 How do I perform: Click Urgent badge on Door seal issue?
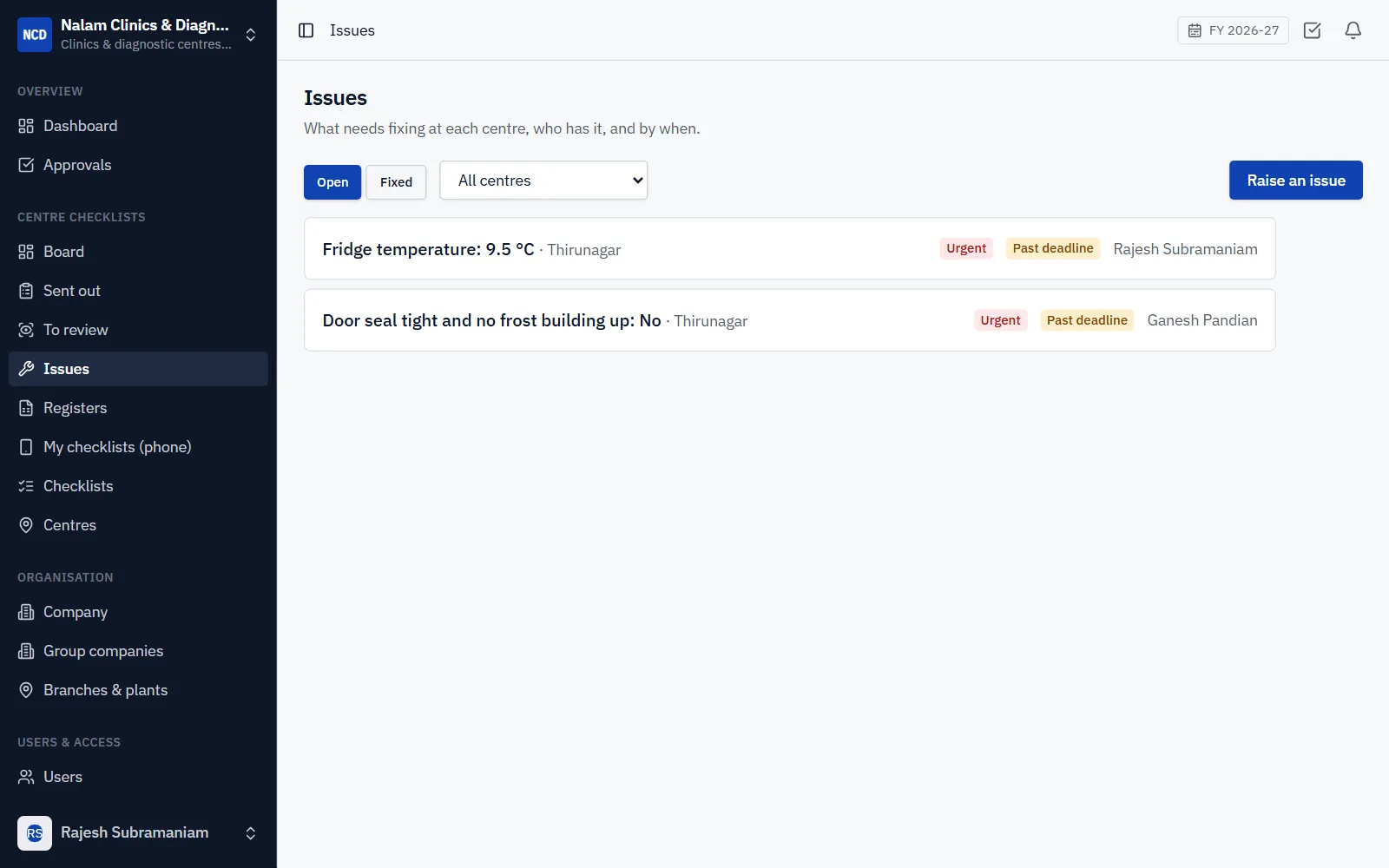(1000, 320)
